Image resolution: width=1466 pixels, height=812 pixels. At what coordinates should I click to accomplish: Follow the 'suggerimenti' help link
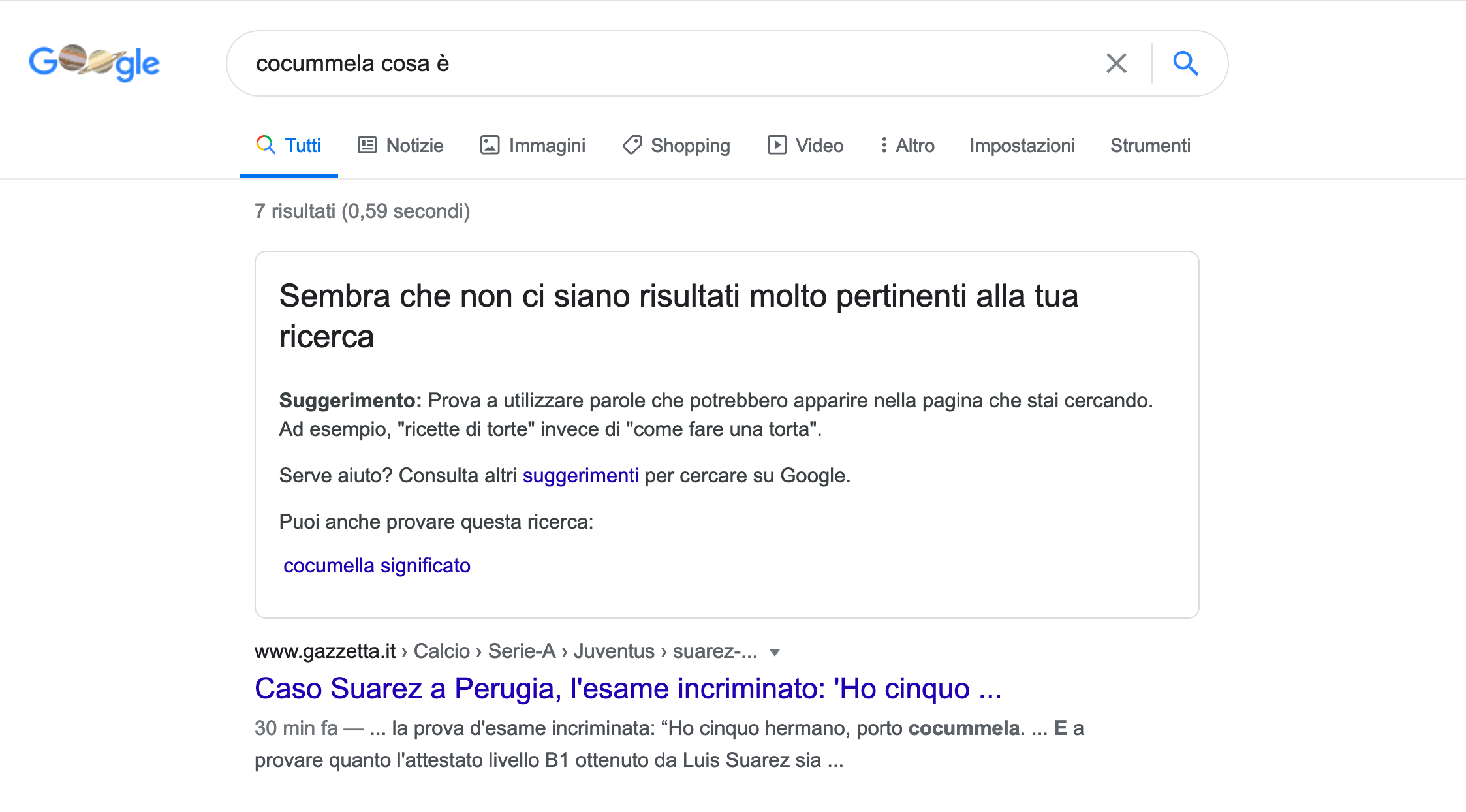pyautogui.click(x=580, y=476)
